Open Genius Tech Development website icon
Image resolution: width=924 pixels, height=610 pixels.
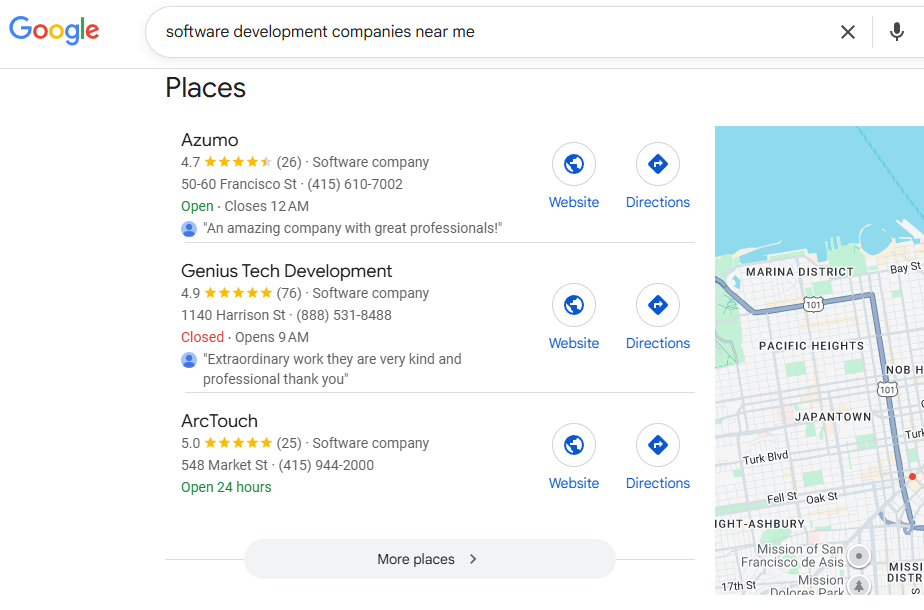point(574,305)
